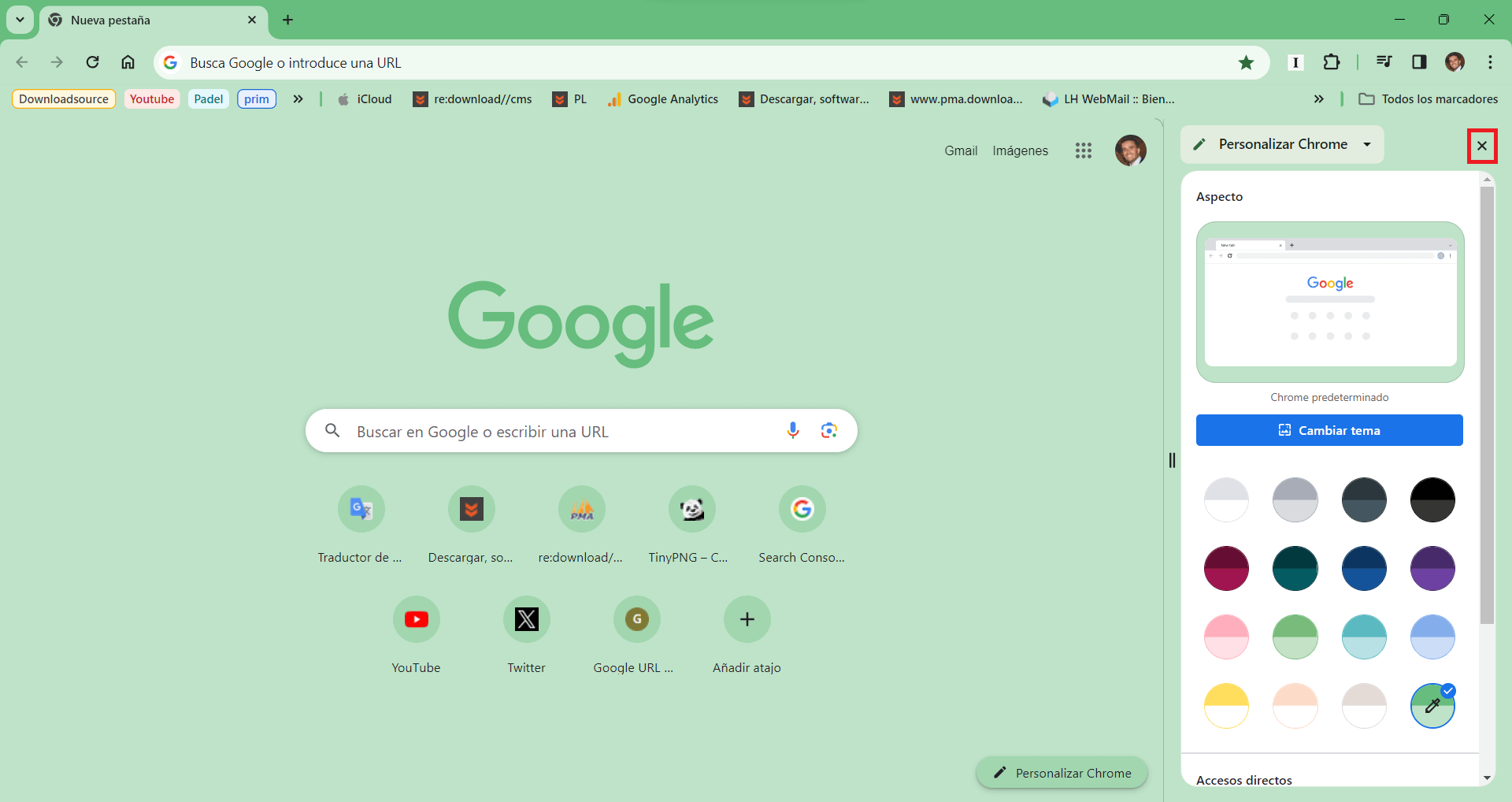Select the dark teal color swatch

click(1295, 568)
